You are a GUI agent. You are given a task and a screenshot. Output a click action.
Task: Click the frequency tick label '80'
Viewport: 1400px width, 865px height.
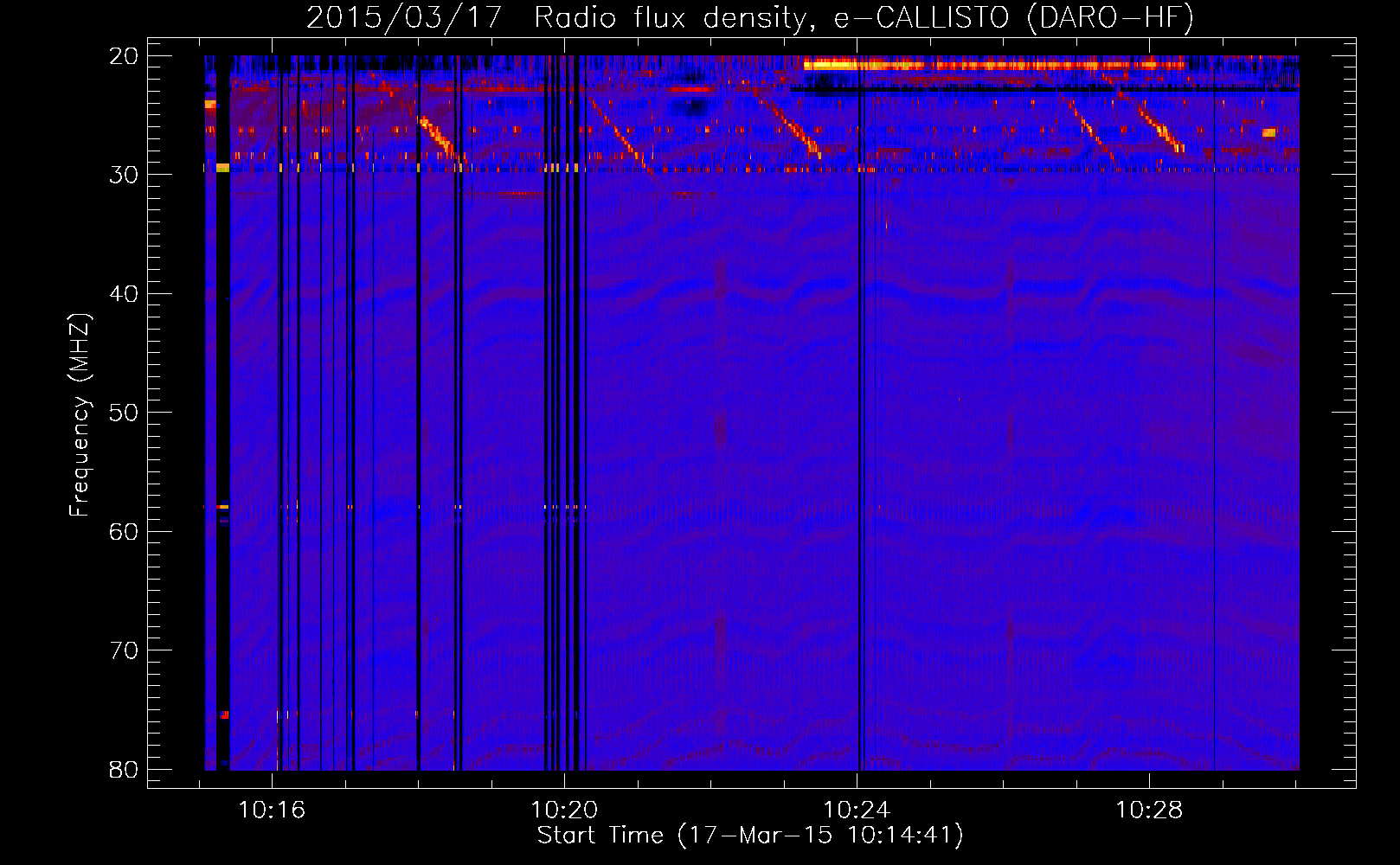pyautogui.click(x=124, y=770)
